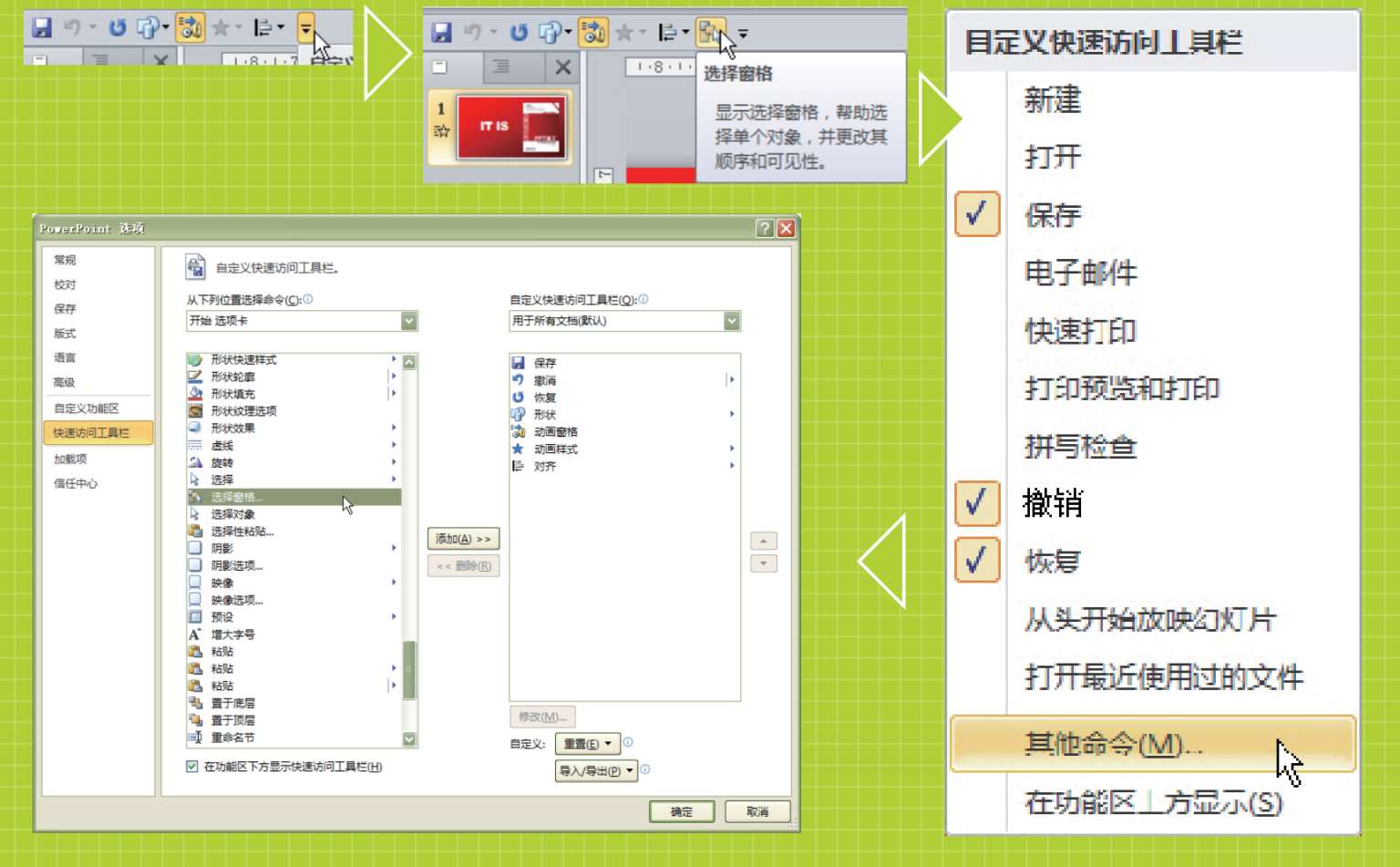Choose 新建 from the quick access menu
The width and height of the screenshot is (1400, 867).
tap(1053, 99)
